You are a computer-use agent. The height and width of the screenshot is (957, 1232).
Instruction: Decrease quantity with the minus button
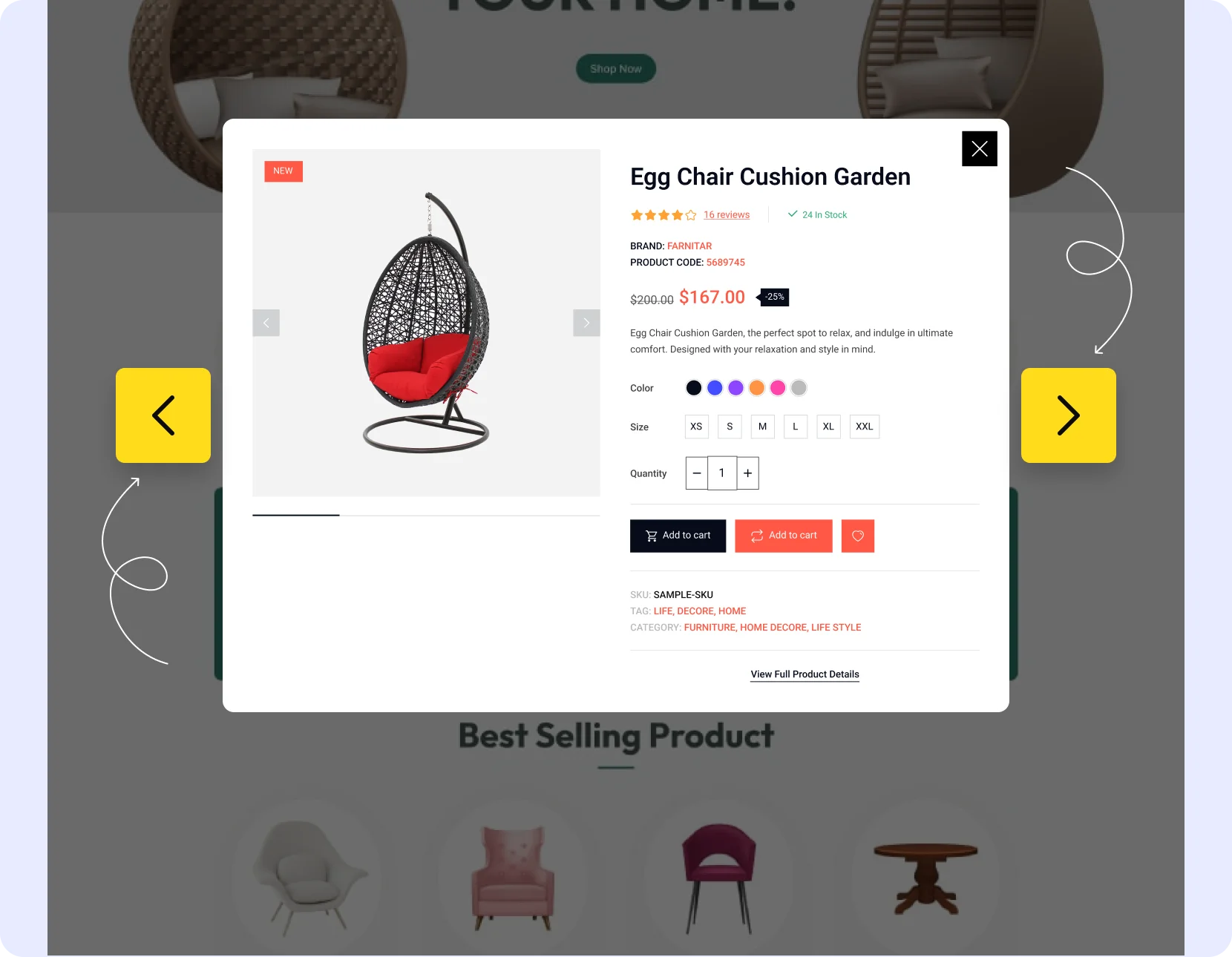click(x=696, y=473)
